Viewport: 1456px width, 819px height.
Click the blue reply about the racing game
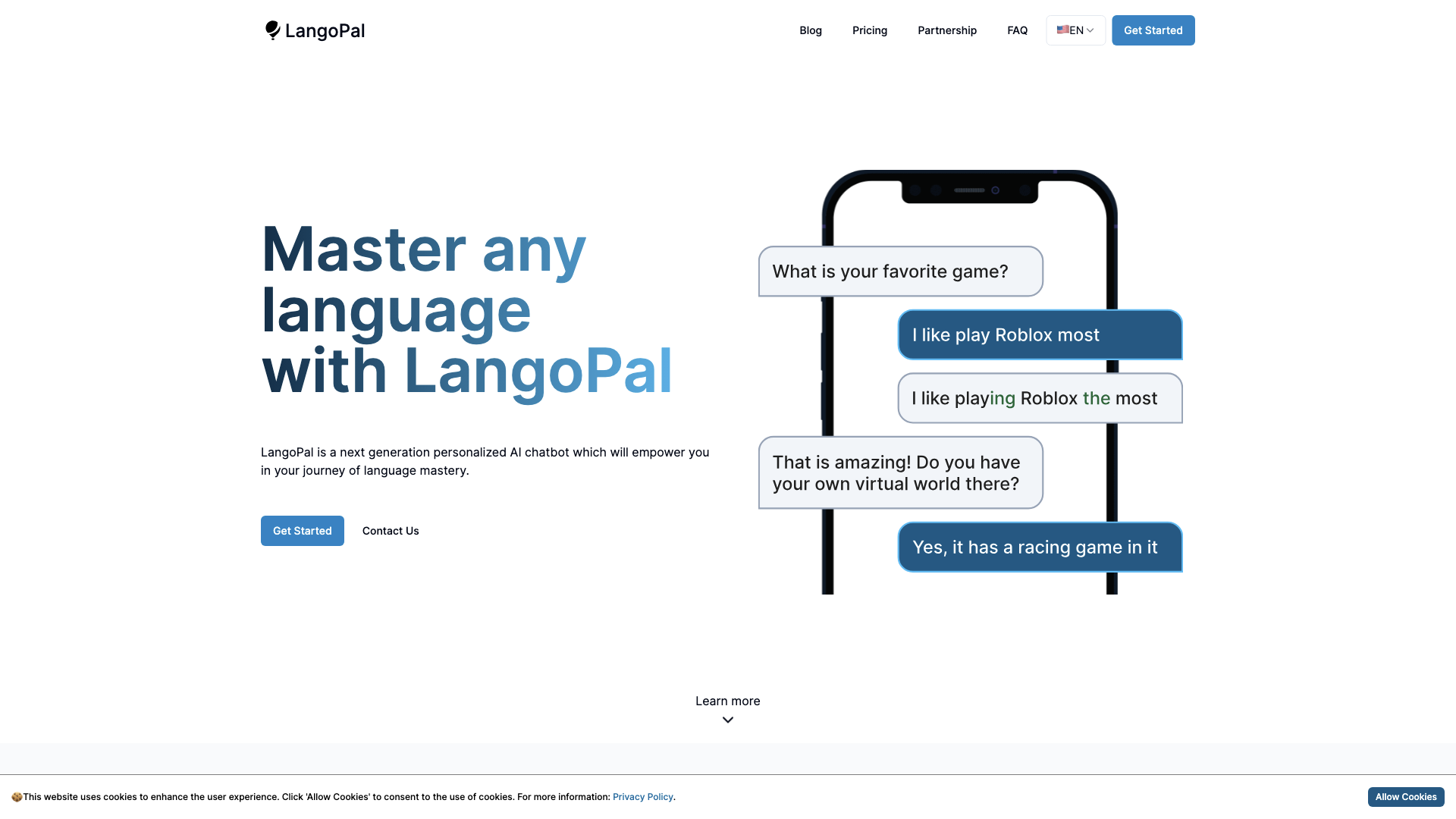(1040, 547)
